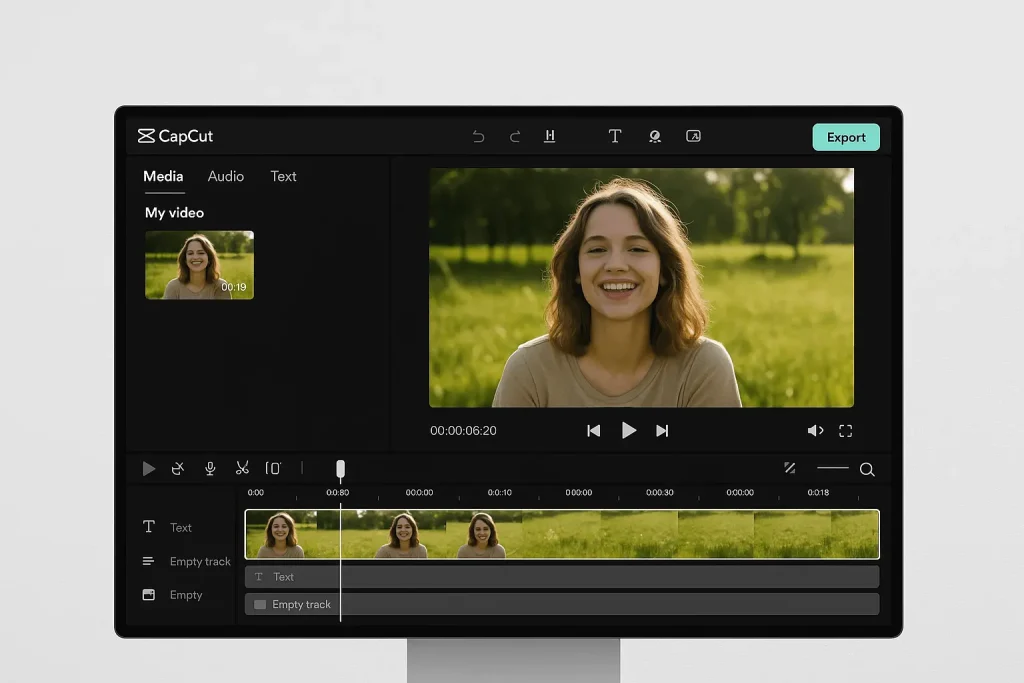Viewport: 1024px width, 683px height.
Task: Play the video in preview
Action: tap(628, 430)
